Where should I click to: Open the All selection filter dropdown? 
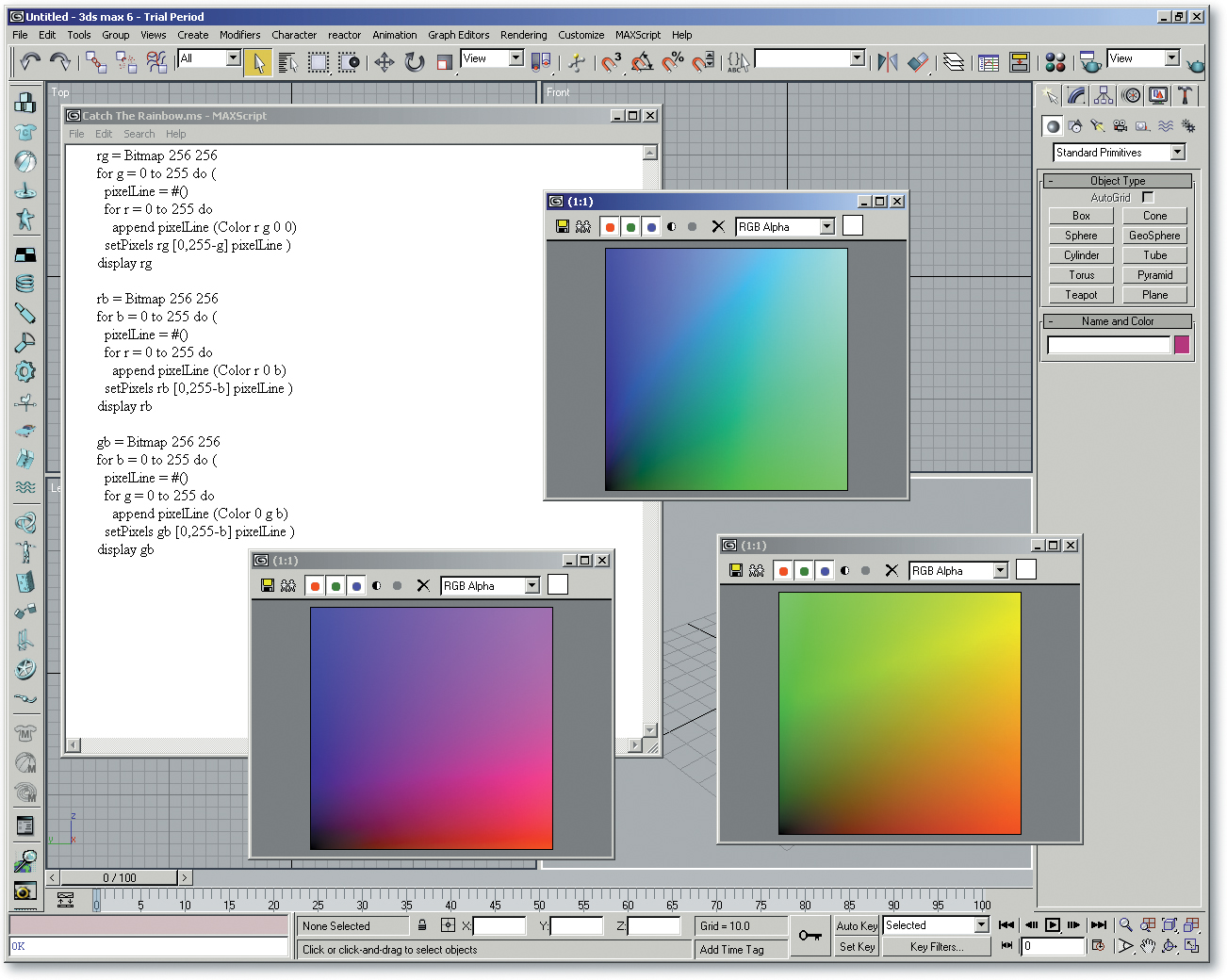click(233, 57)
